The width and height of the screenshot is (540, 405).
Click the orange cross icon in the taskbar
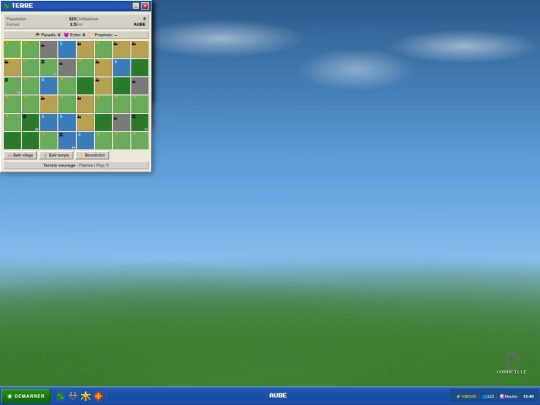click(98, 396)
